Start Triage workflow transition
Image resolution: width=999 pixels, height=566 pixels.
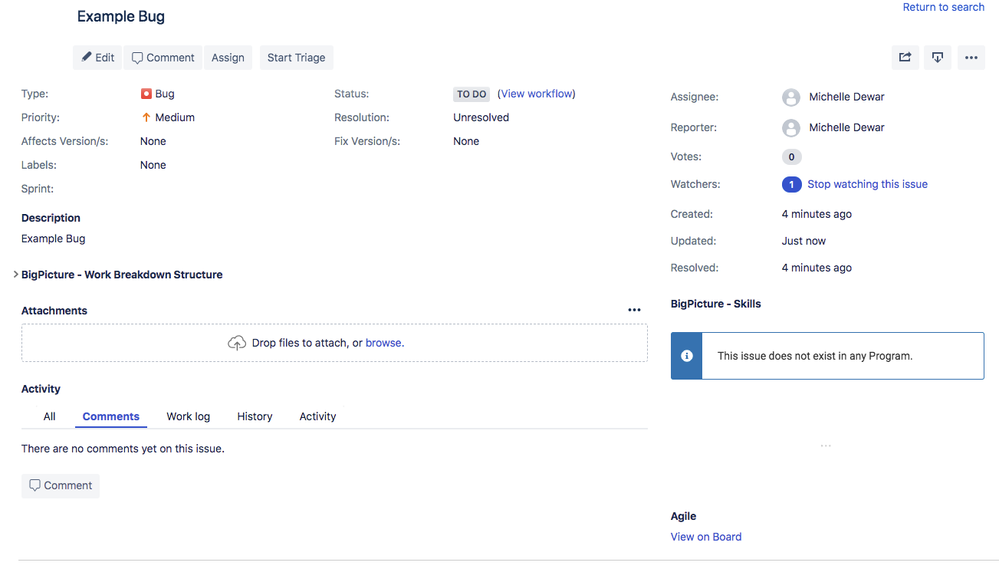296,57
